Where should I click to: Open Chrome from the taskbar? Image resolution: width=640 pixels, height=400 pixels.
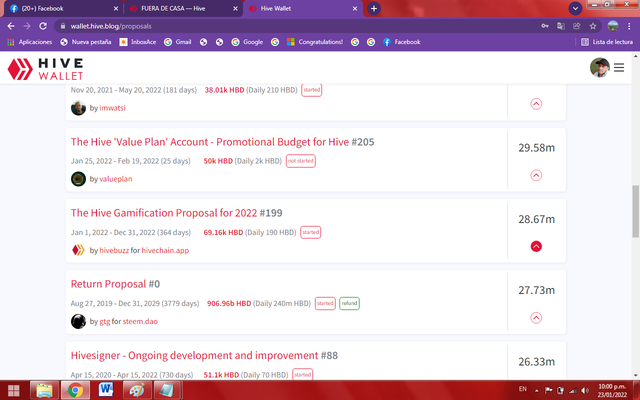point(75,390)
